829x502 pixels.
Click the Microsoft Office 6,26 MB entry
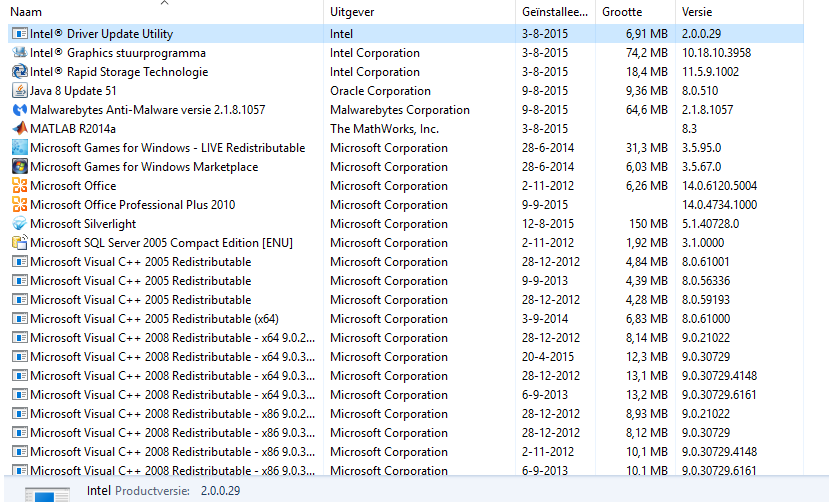[x=406, y=186]
